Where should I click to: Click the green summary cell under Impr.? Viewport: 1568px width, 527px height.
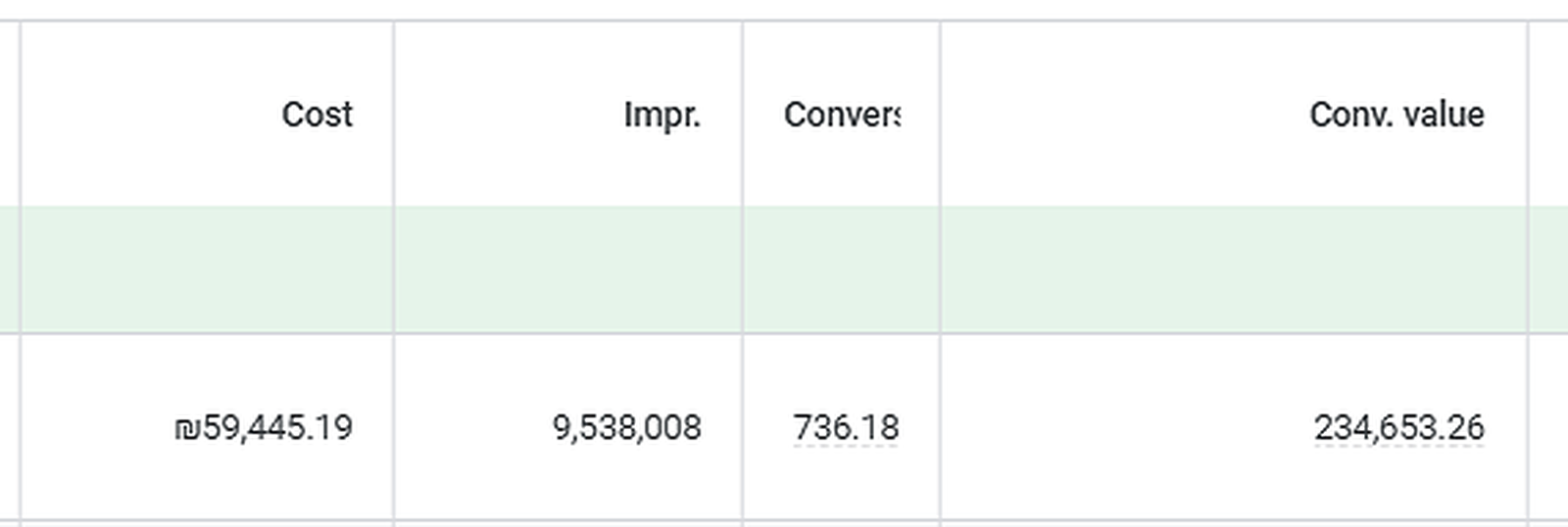click(x=568, y=269)
